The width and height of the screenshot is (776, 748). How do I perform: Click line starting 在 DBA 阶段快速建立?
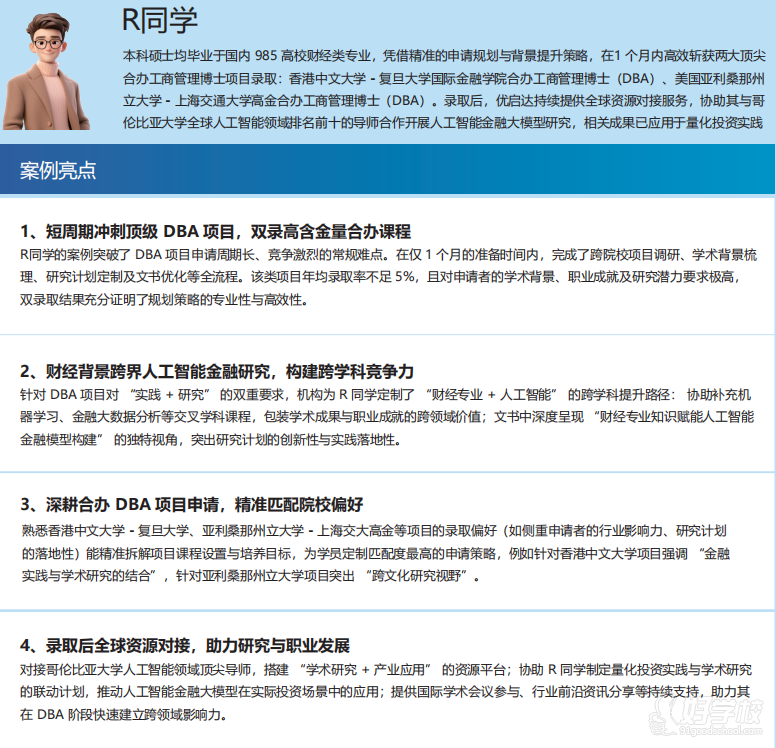click(x=123, y=714)
